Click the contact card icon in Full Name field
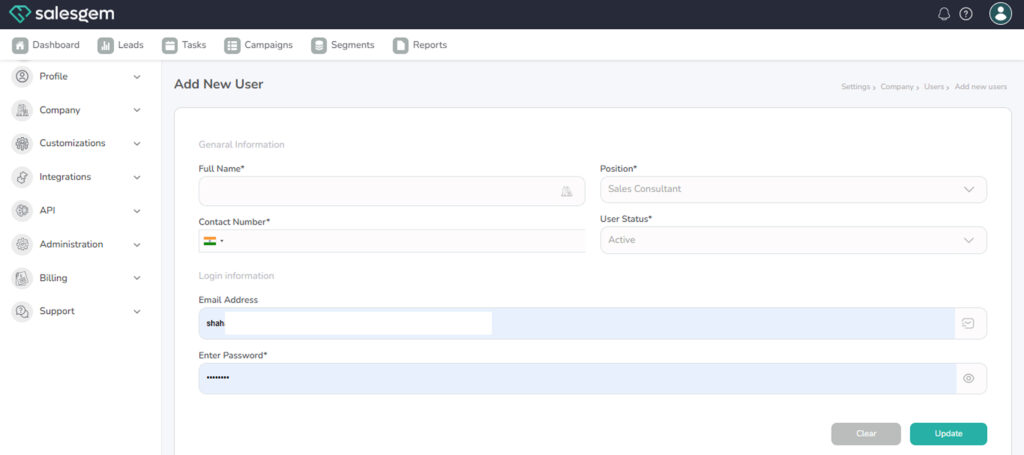 coord(566,191)
